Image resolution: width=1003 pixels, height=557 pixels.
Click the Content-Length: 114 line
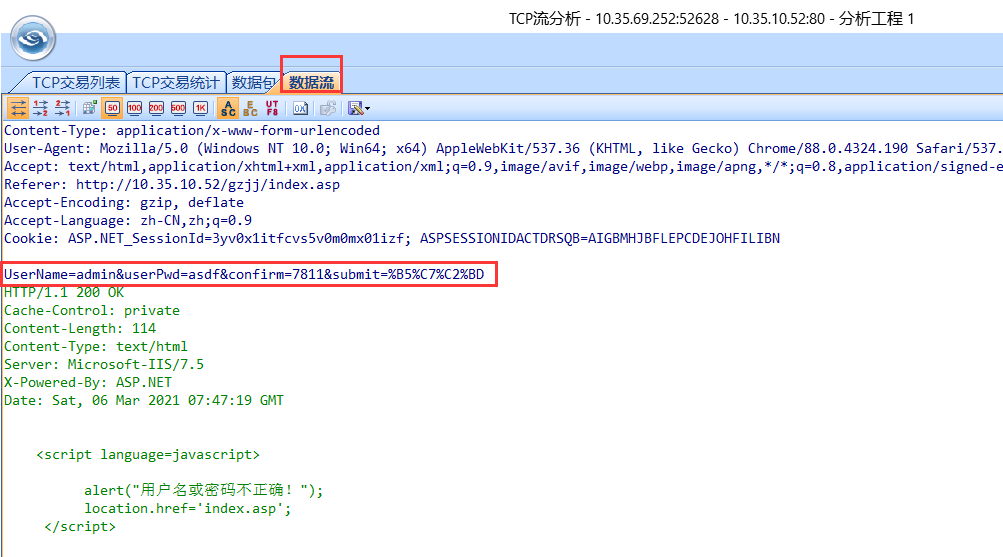tap(80, 328)
